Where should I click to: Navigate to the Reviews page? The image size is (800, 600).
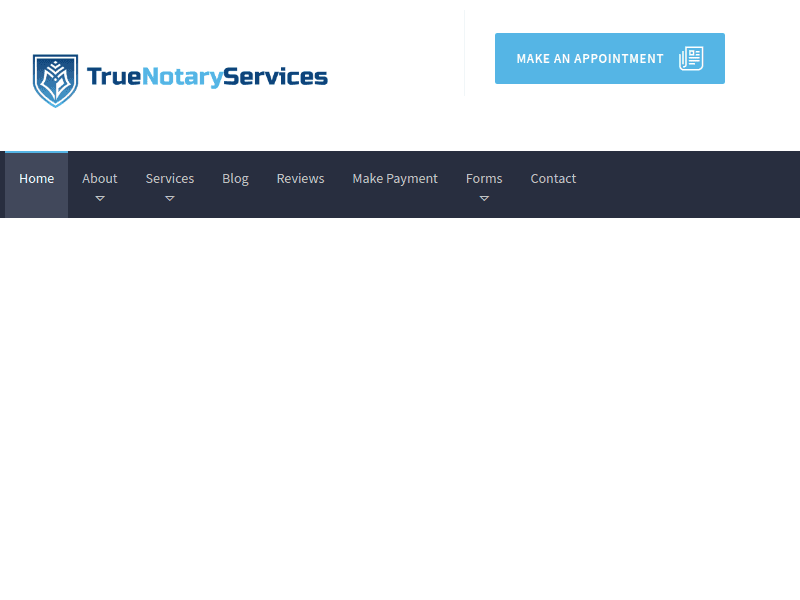pyautogui.click(x=300, y=179)
